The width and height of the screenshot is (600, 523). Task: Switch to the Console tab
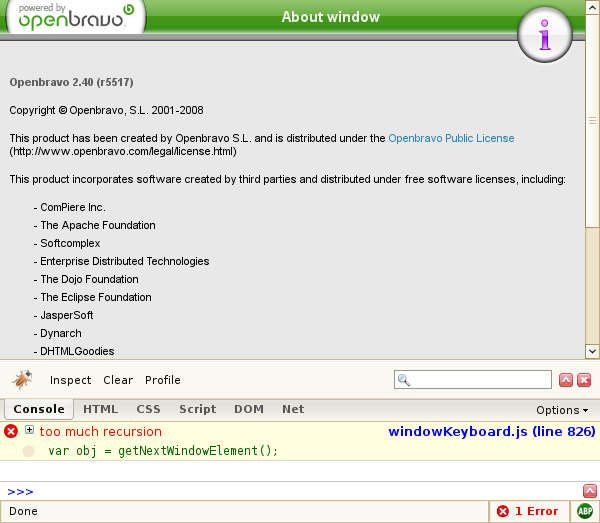tap(39, 409)
